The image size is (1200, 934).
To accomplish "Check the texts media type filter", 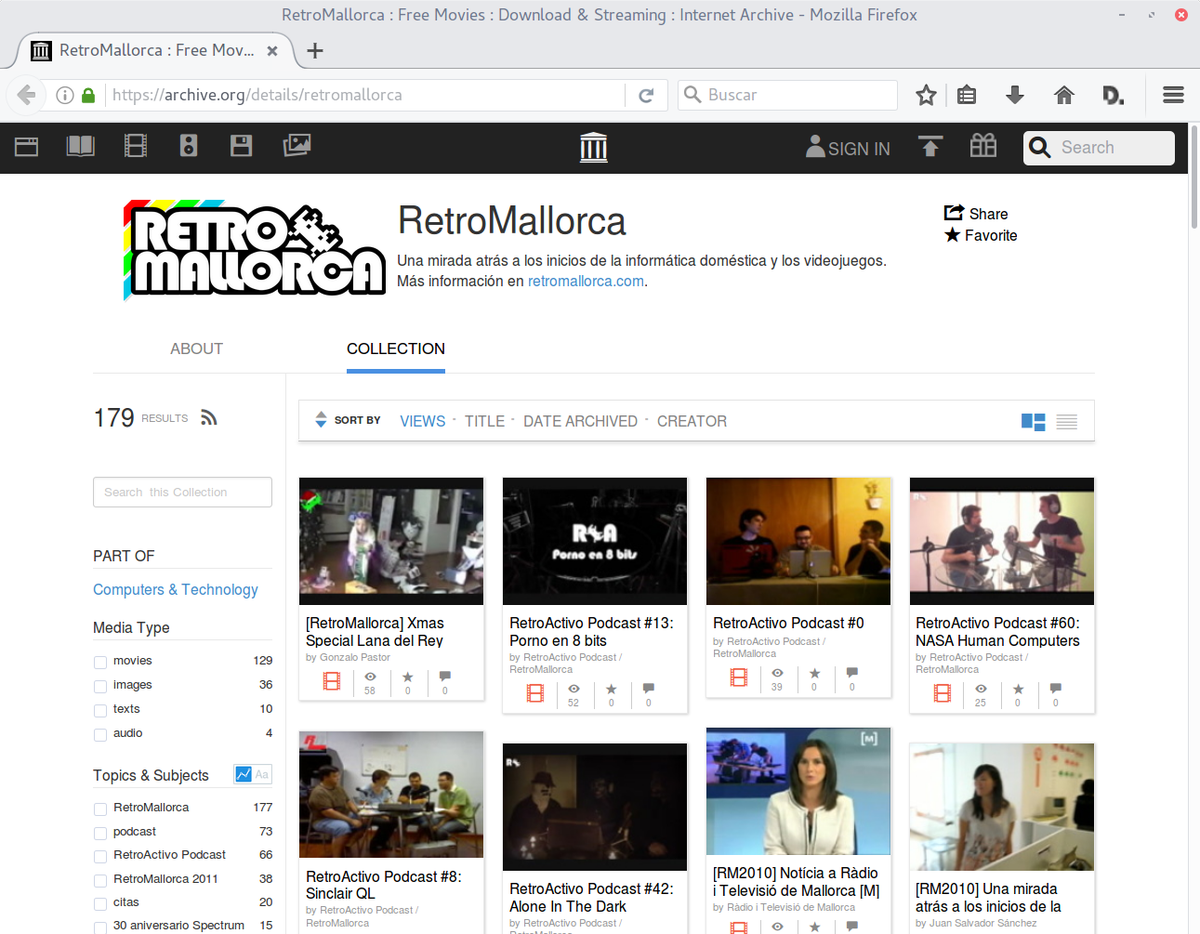I will pyautogui.click(x=100, y=710).
